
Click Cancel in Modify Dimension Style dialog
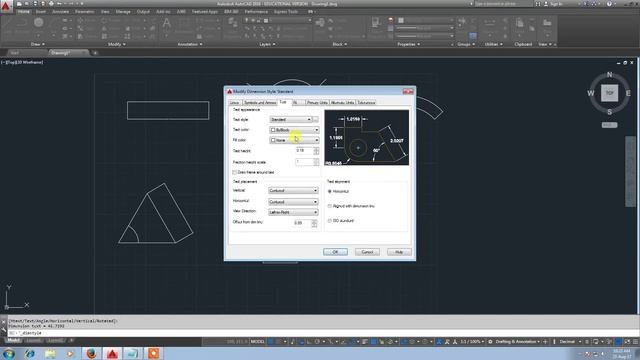click(367, 252)
